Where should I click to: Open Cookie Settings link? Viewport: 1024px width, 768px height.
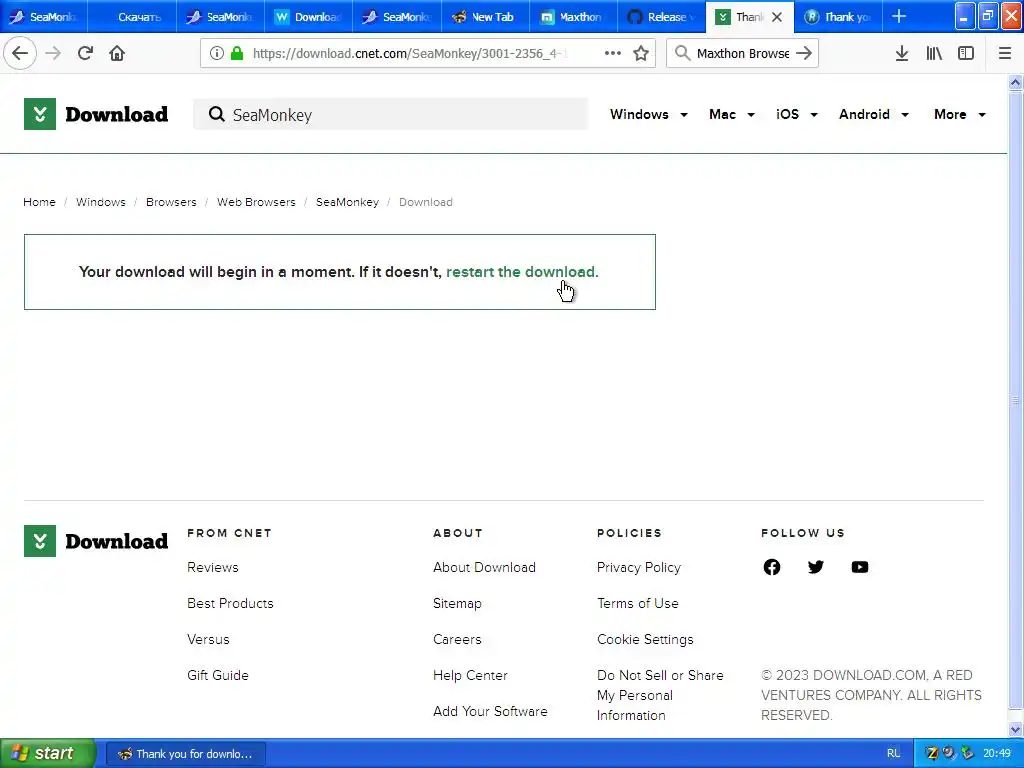(645, 639)
